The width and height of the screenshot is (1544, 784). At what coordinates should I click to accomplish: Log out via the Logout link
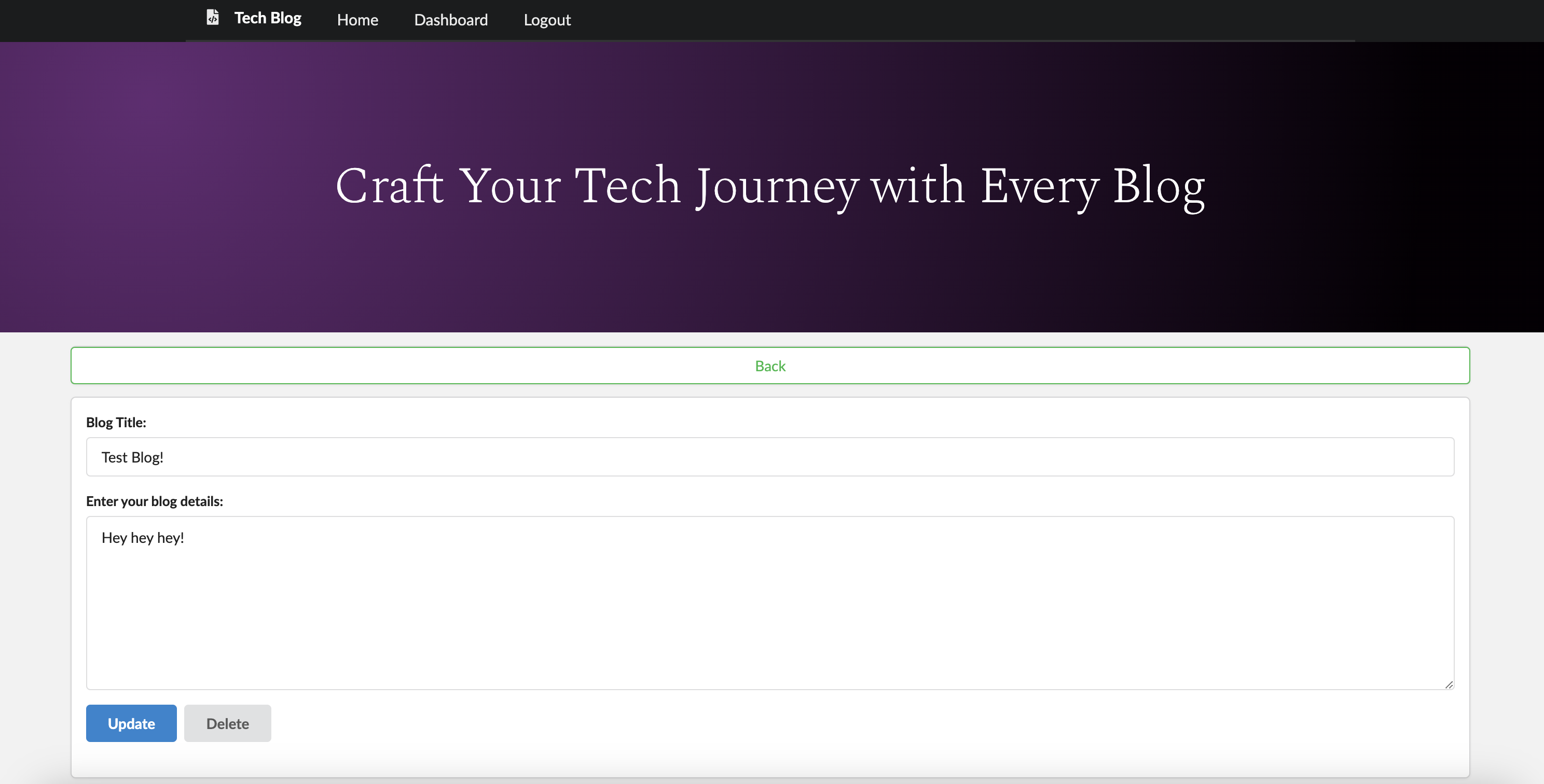coord(547,20)
